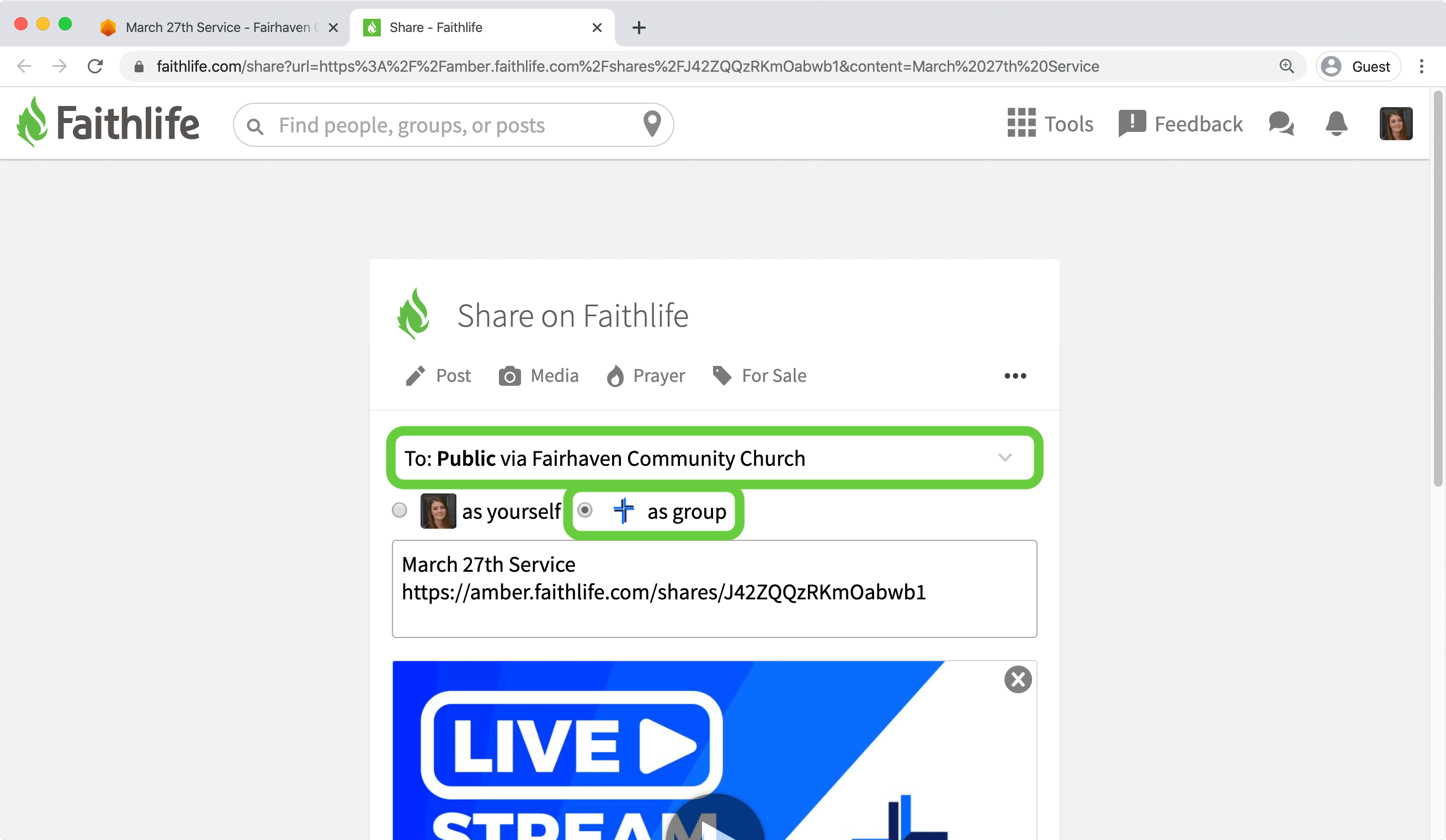Open the more options ellipsis menu
Image resolution: width=1446 pixels, height=840 pixels.
click(x=1015, y=376)
